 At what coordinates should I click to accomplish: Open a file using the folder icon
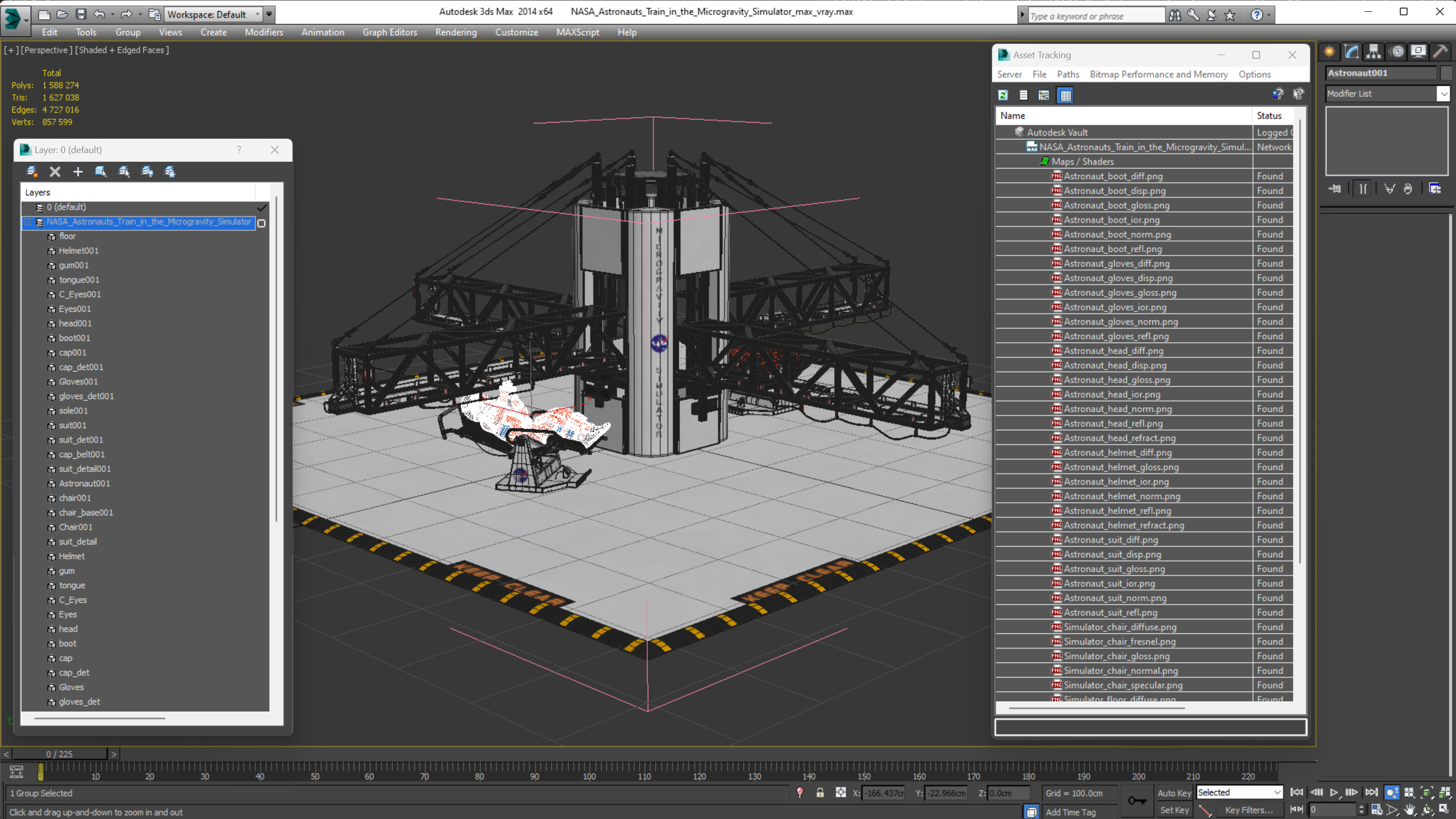pos(62,14)
